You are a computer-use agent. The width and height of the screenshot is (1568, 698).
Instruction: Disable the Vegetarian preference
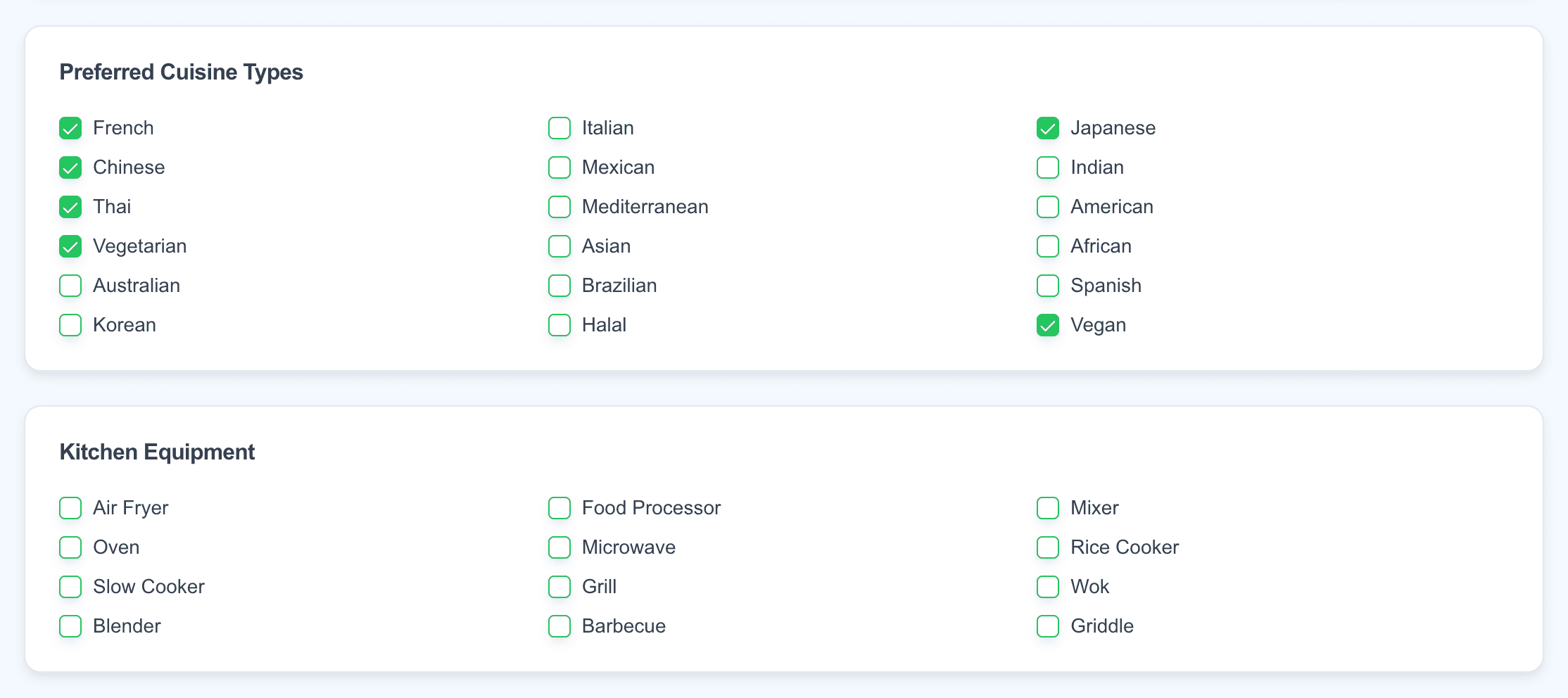(70, 246)
